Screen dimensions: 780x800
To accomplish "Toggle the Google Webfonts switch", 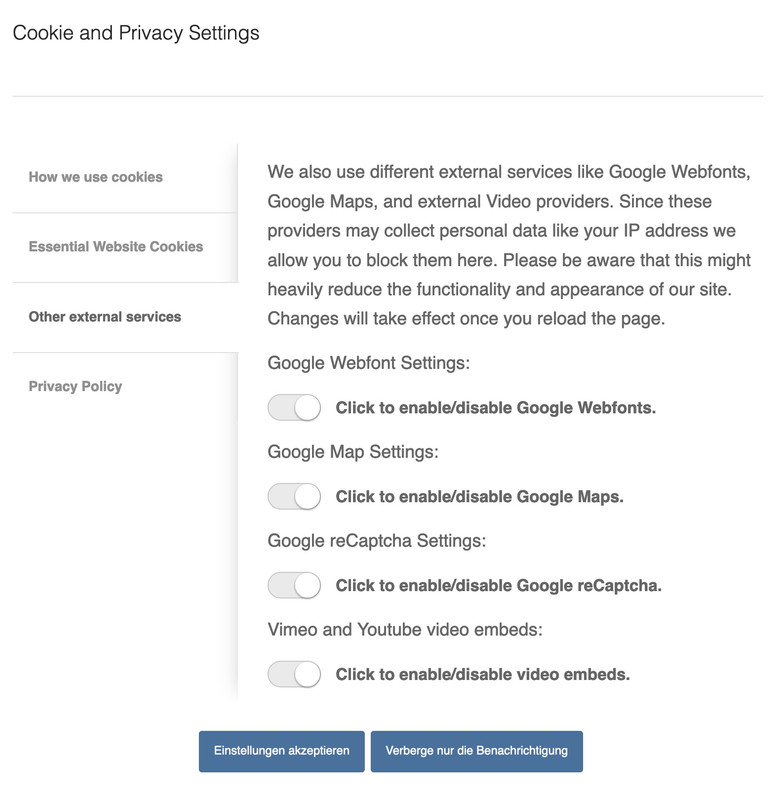I will coord(294,408).
